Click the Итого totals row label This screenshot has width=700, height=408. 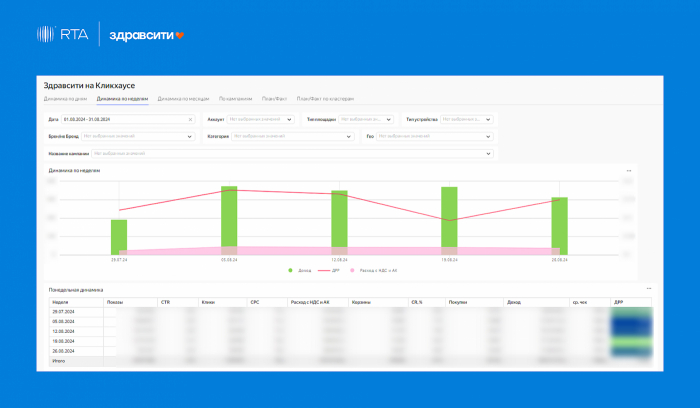click(x=58, y=361)
